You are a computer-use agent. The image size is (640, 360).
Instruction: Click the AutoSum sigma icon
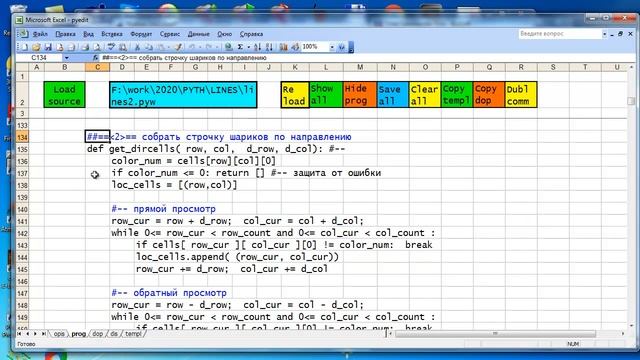tap(240, 47)
